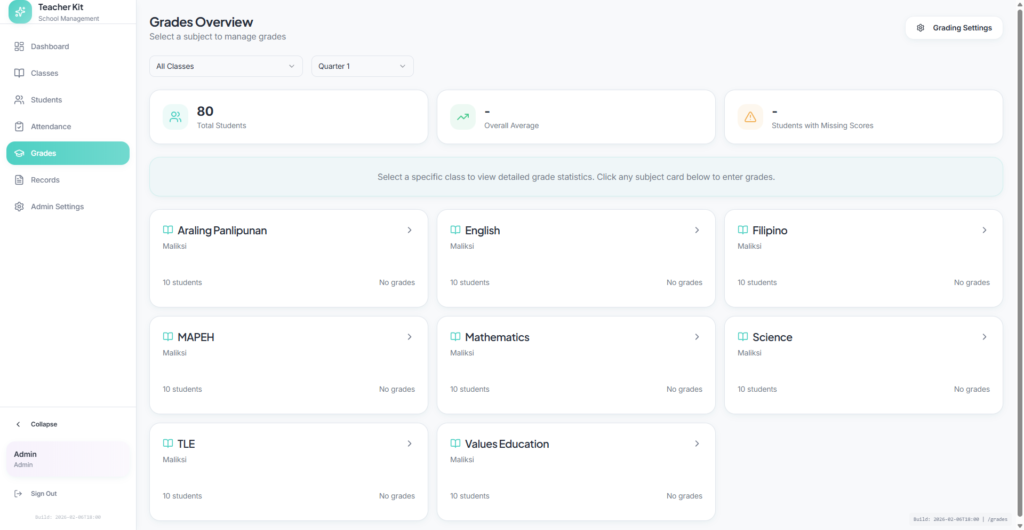Screen dimensions: 1024x530
Task: Expand the English subject chevron
Action: click(697, 230)
